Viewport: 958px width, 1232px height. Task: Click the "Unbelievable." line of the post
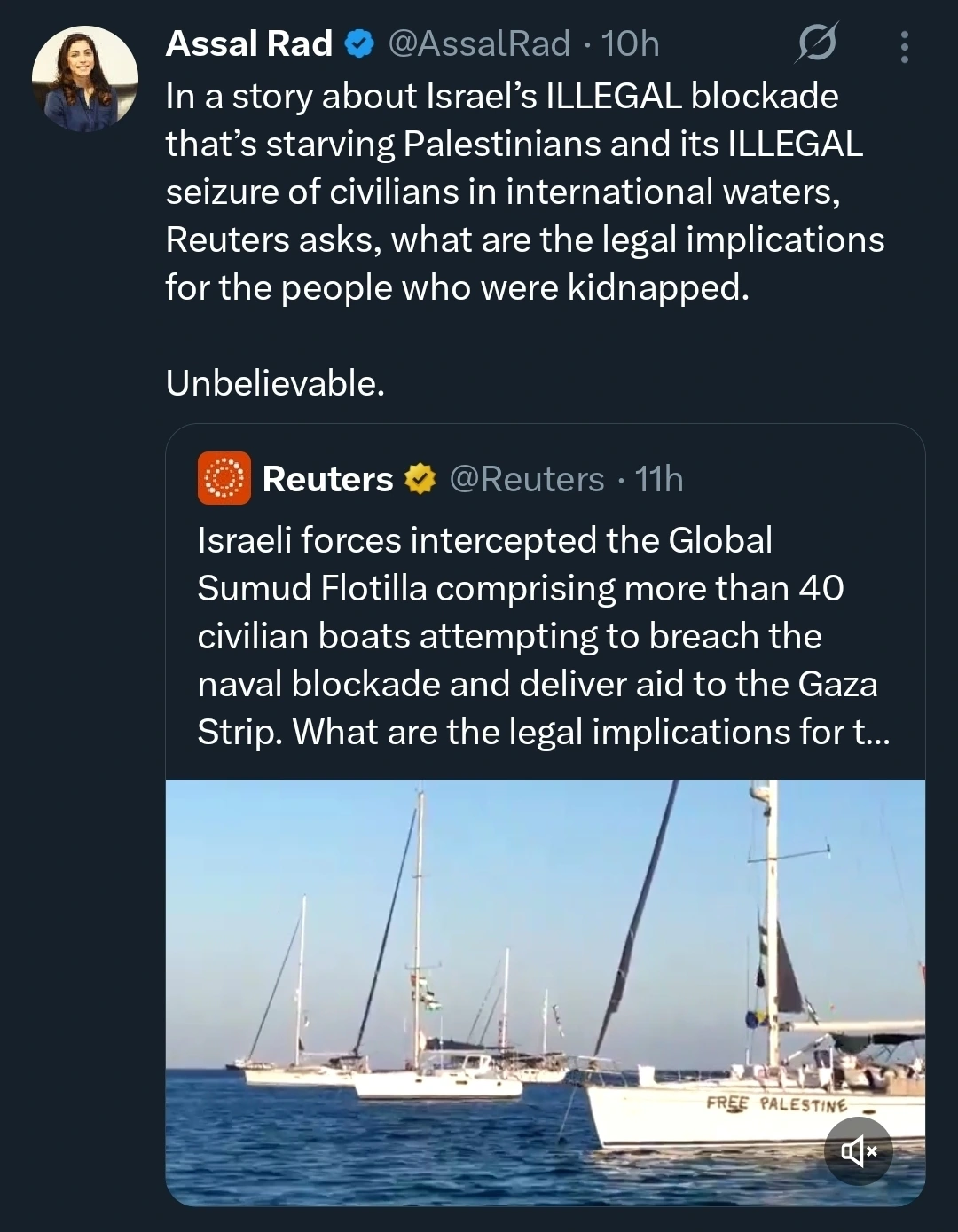point(275,383)
